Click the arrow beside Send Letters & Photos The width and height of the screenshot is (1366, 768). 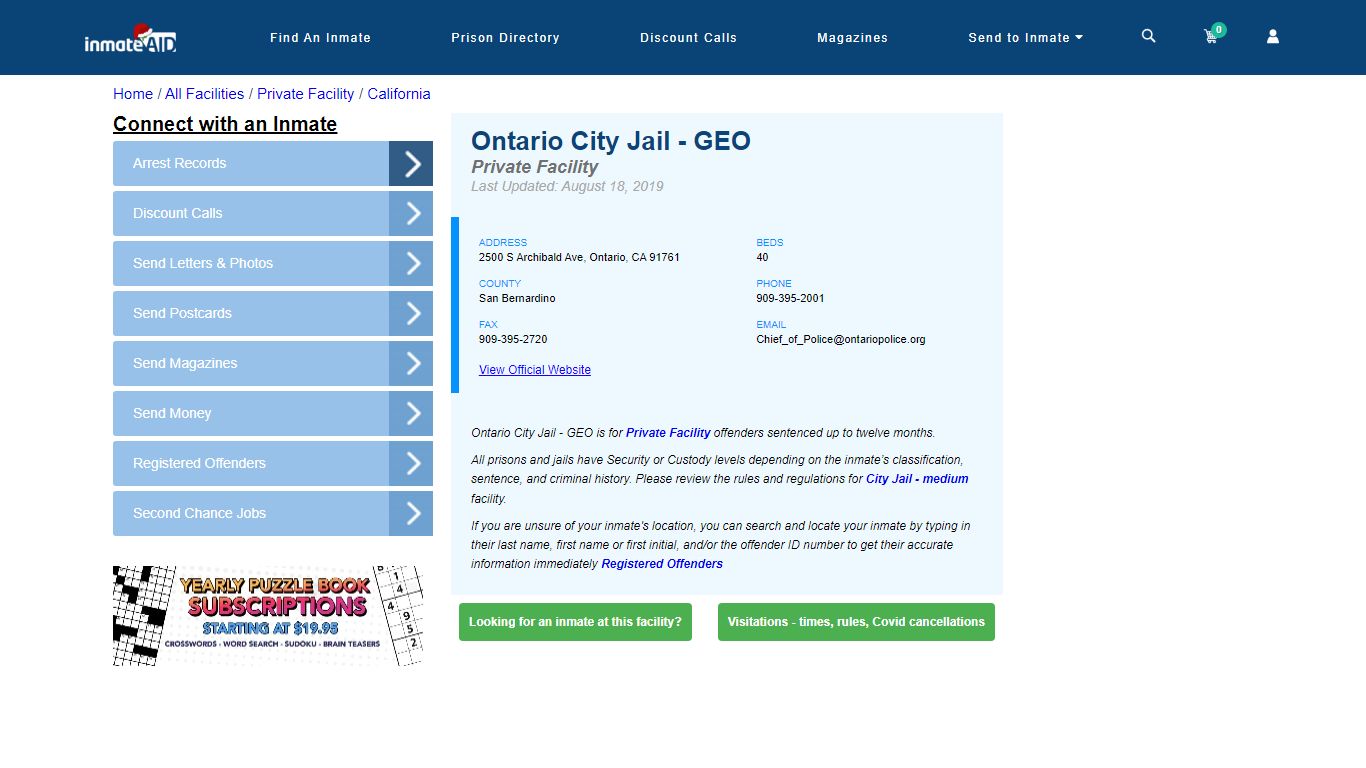pyautogui.click(x=411, y=263)
